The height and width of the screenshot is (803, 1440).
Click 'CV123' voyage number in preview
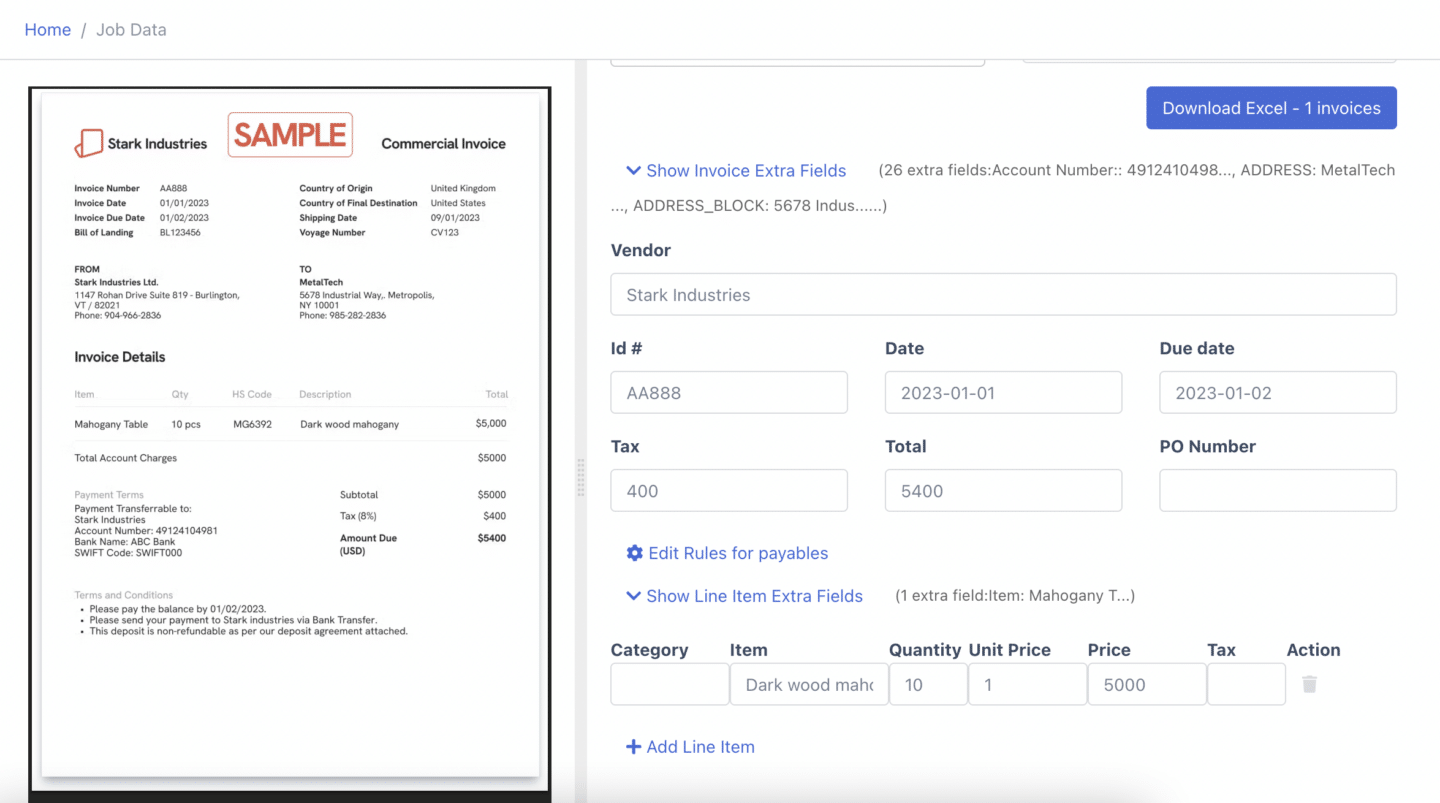445,233
